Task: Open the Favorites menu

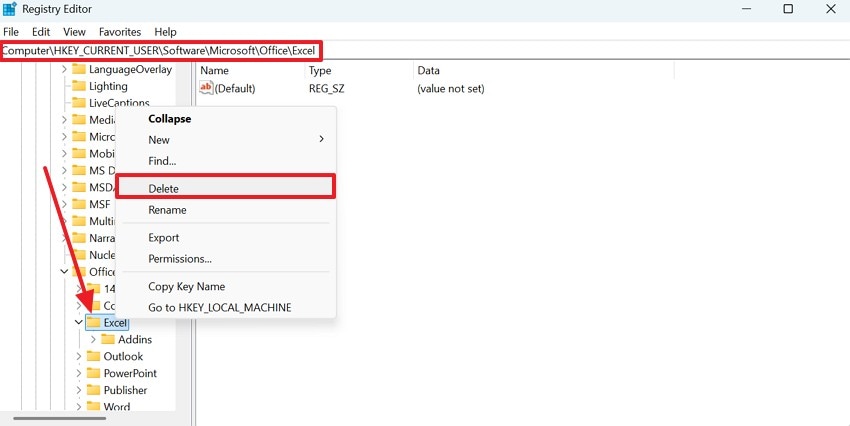Action: coord(120,32)
